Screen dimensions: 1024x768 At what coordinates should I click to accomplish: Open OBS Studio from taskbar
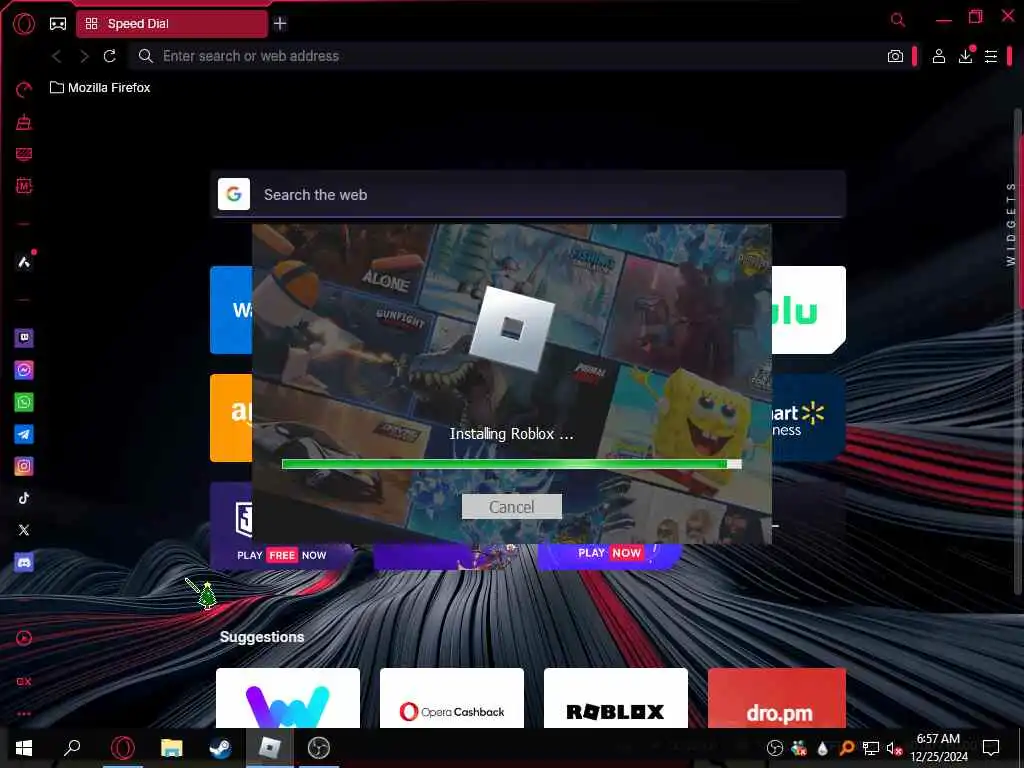pyautogui.click(x=319, y=748)
